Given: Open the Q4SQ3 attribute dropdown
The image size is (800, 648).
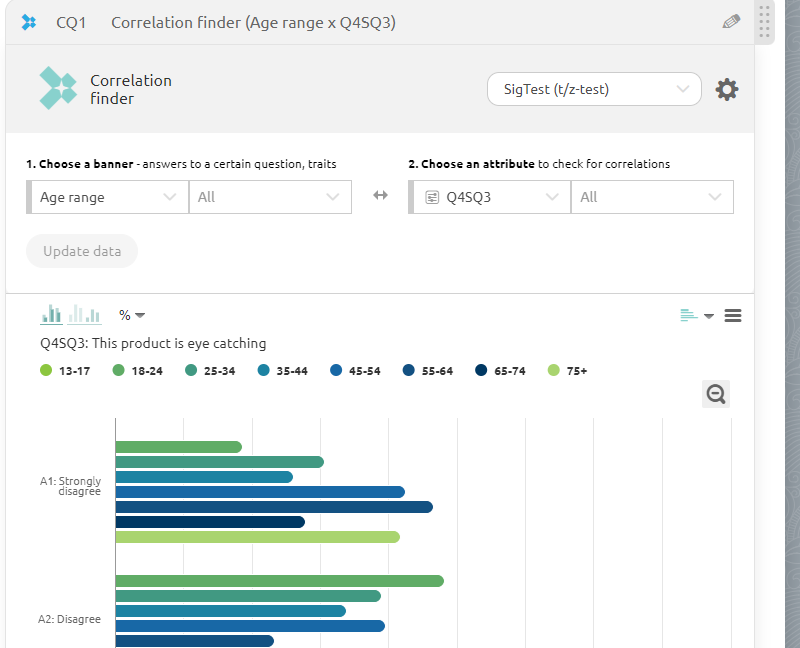Looking at the screenshot, I should coord(490,197).
